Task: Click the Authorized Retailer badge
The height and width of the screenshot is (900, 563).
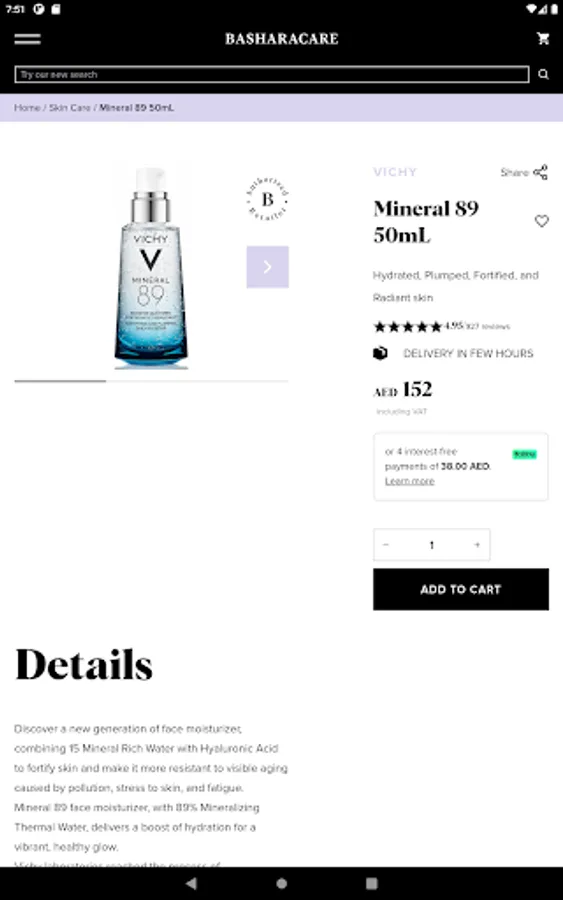Action: click(267, 199)
